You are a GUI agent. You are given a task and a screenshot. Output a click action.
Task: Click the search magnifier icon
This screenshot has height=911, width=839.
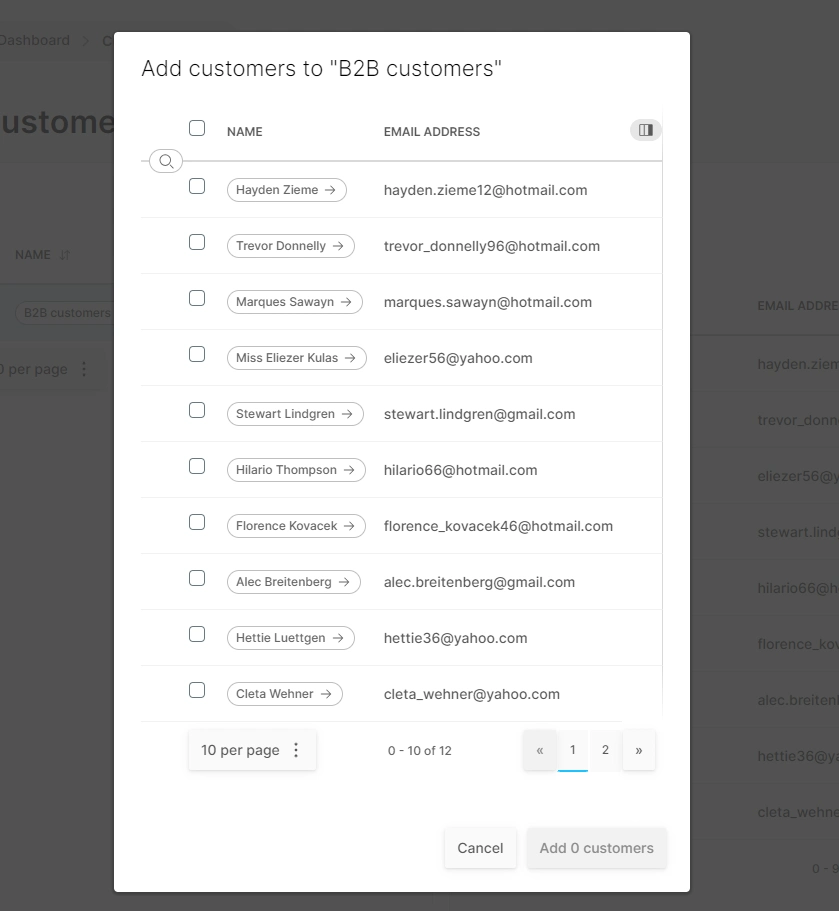(165, 160)
